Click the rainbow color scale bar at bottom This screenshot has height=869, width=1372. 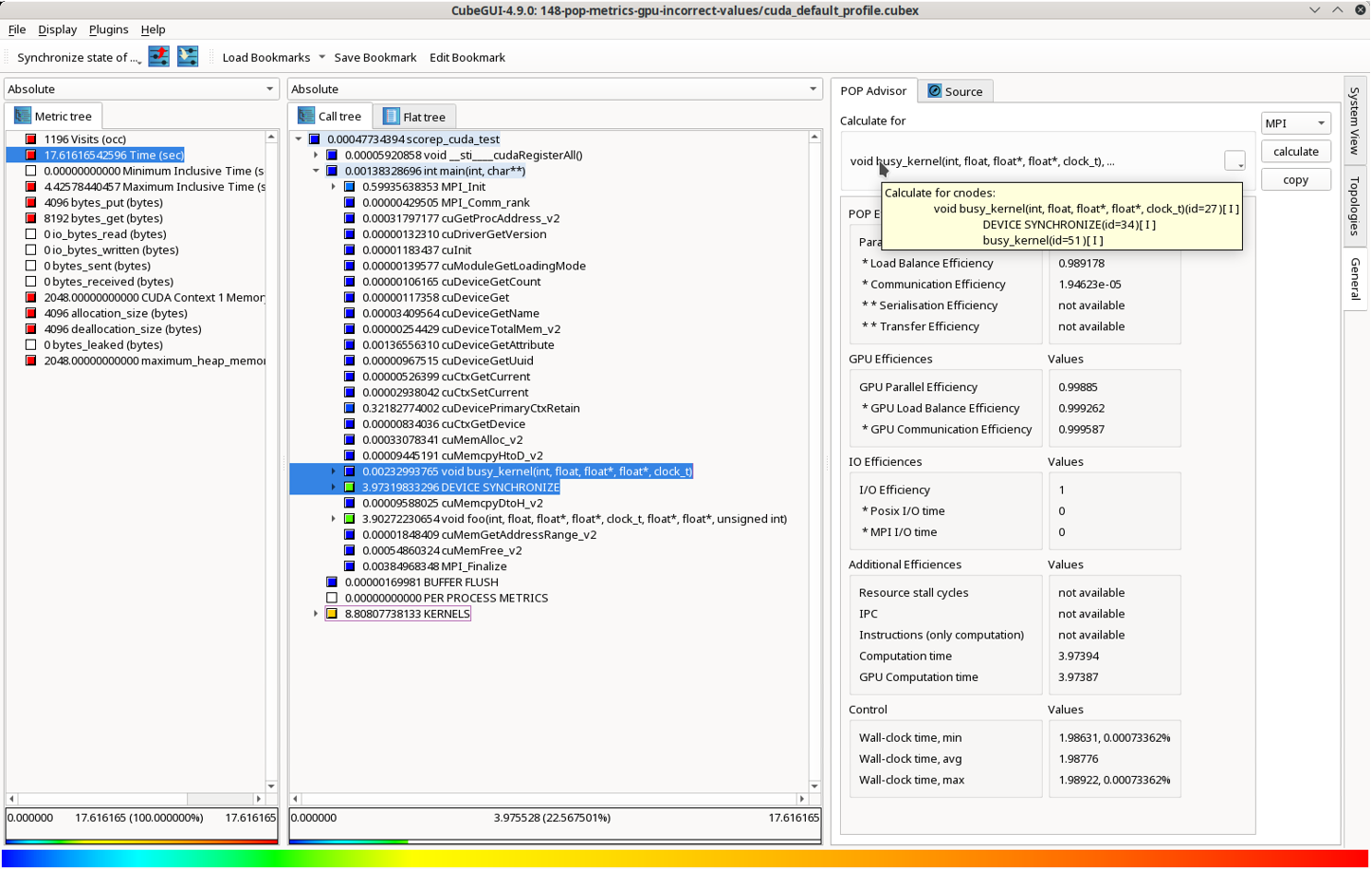point(685,859)
